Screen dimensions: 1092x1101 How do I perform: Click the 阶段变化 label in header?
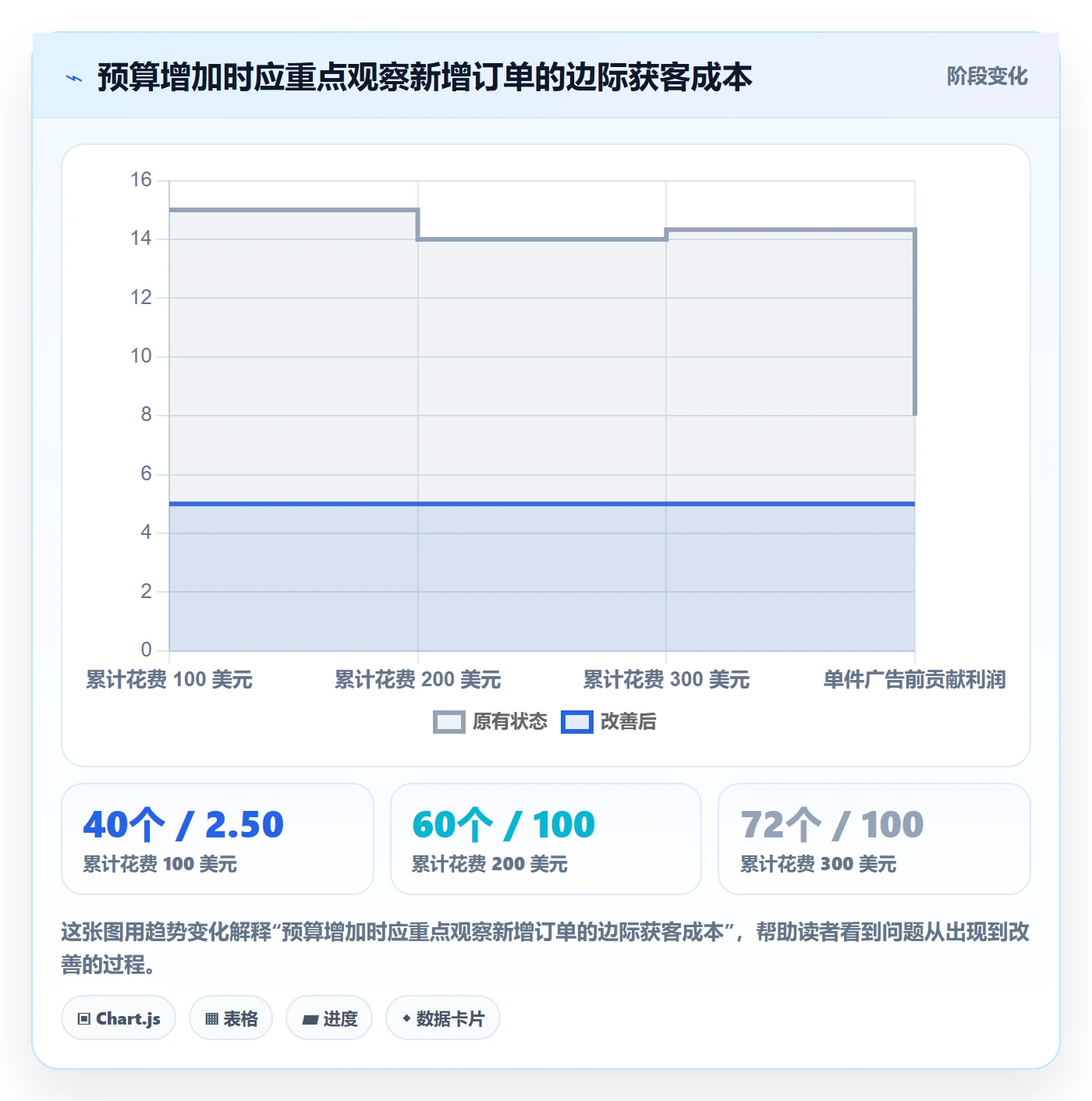click(987, 76)
